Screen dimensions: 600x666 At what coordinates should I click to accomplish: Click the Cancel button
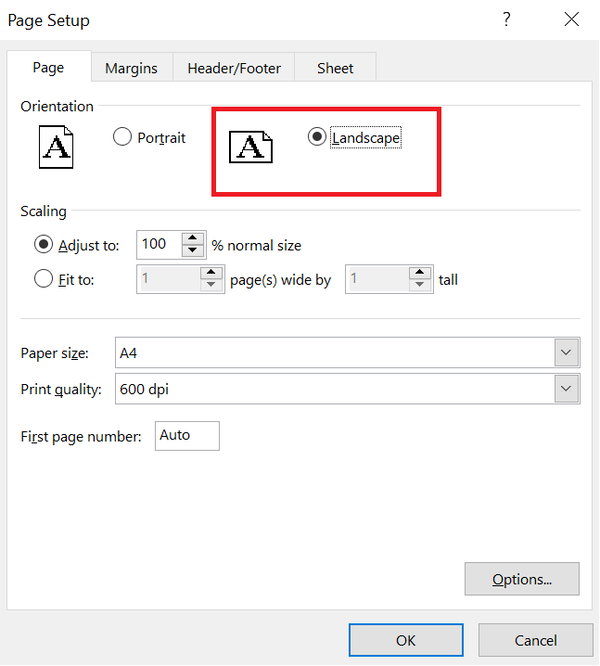pyautogui.click(x=535, y=640)
